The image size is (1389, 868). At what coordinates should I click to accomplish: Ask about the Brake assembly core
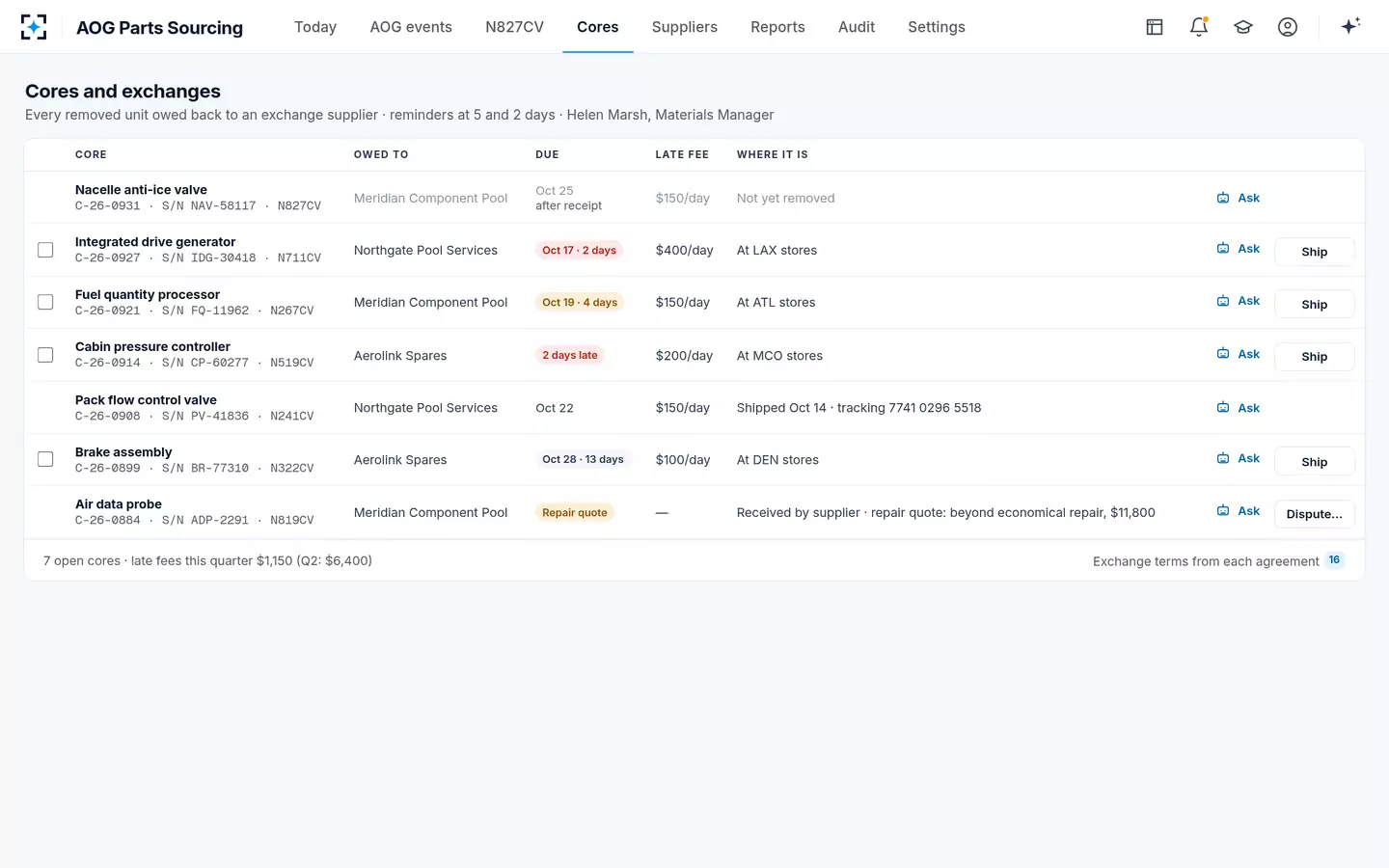(x=1239, y=458)
